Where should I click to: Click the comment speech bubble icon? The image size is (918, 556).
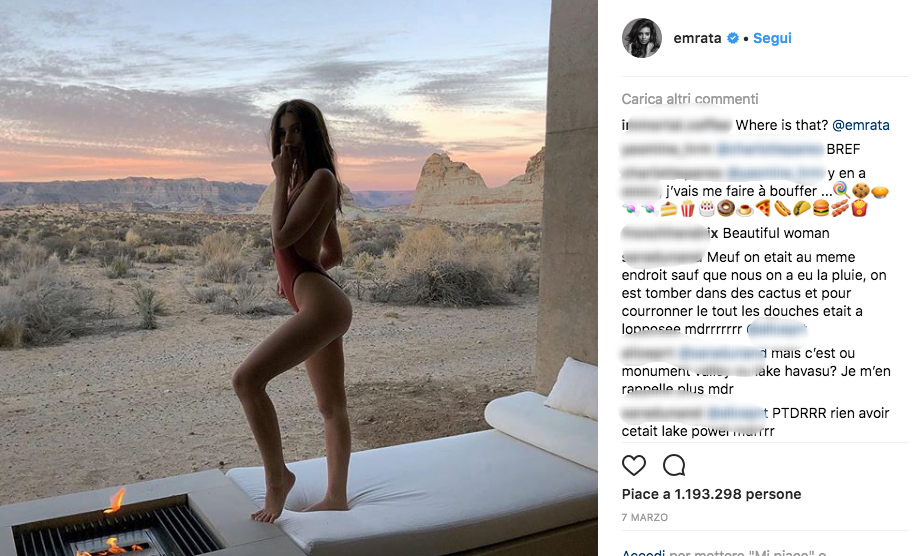point(674,465)
